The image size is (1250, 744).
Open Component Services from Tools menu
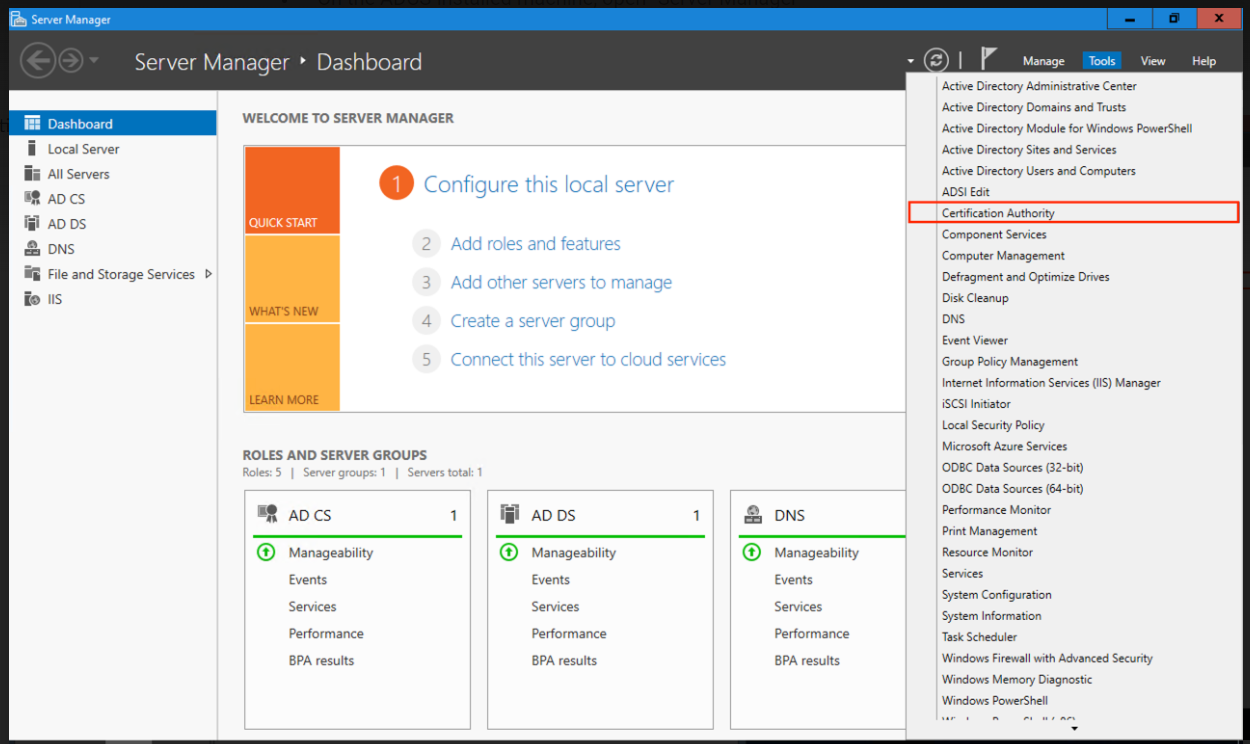tap(994, 234)
